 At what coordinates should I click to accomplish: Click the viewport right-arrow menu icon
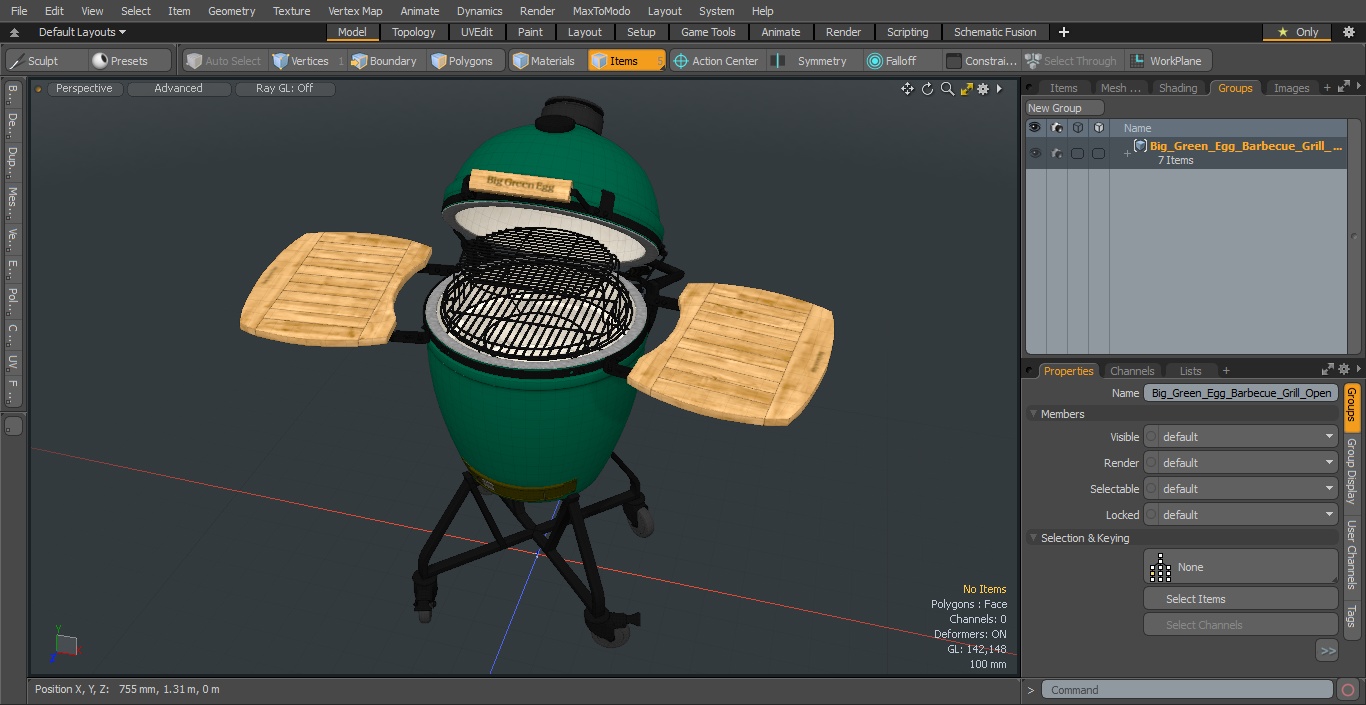999,89
